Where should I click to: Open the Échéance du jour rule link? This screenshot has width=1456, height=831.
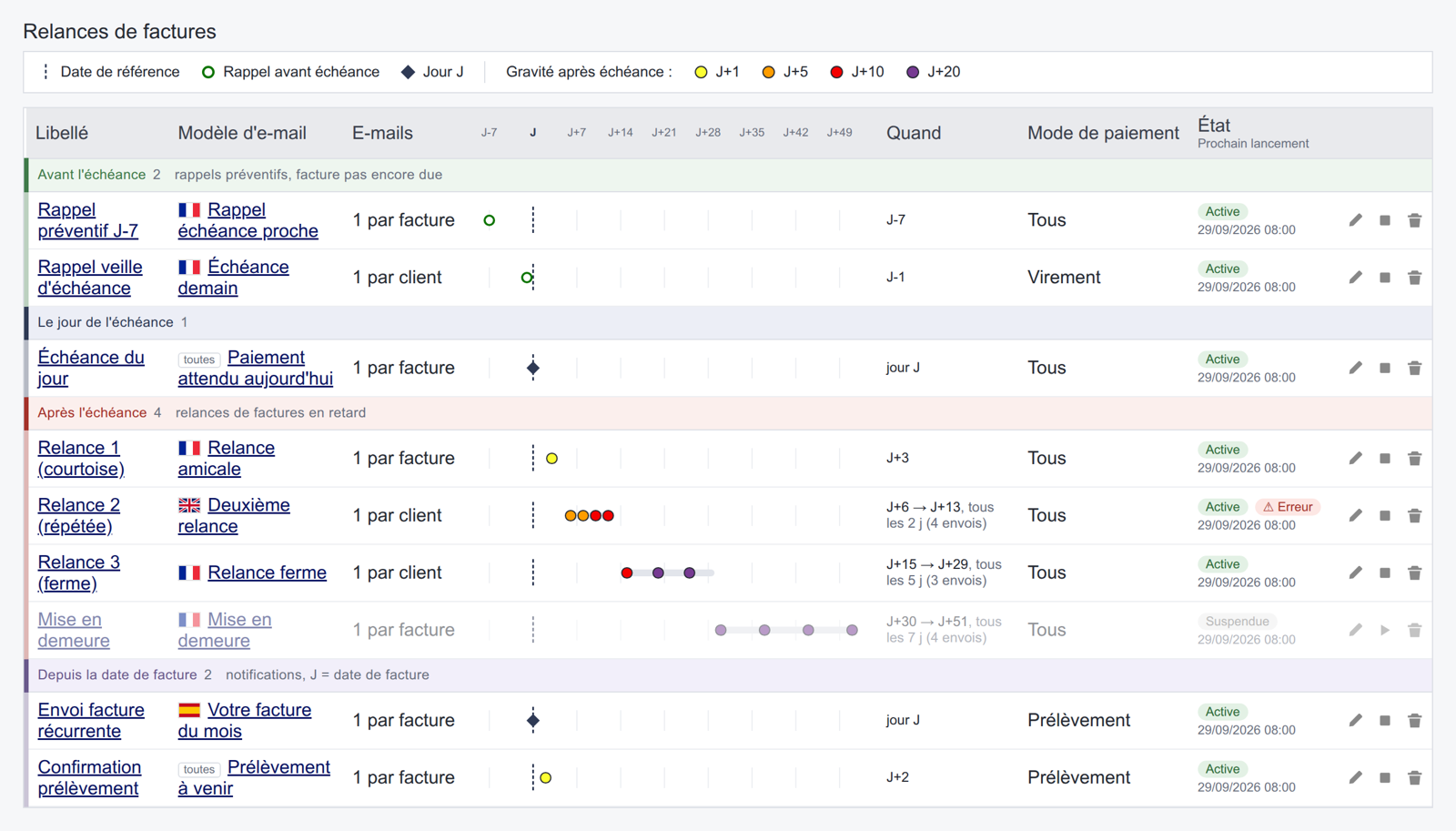coord(91,368)
